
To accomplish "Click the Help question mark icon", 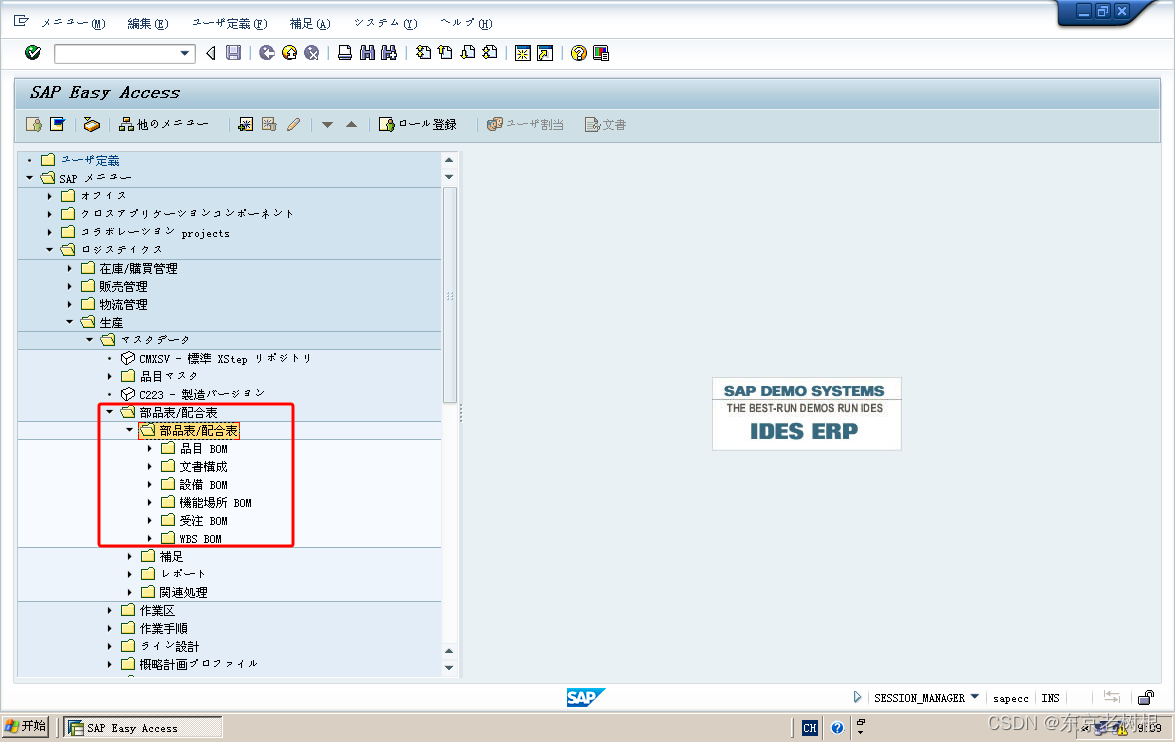I will pyautogui.click(x=578, y=53).
